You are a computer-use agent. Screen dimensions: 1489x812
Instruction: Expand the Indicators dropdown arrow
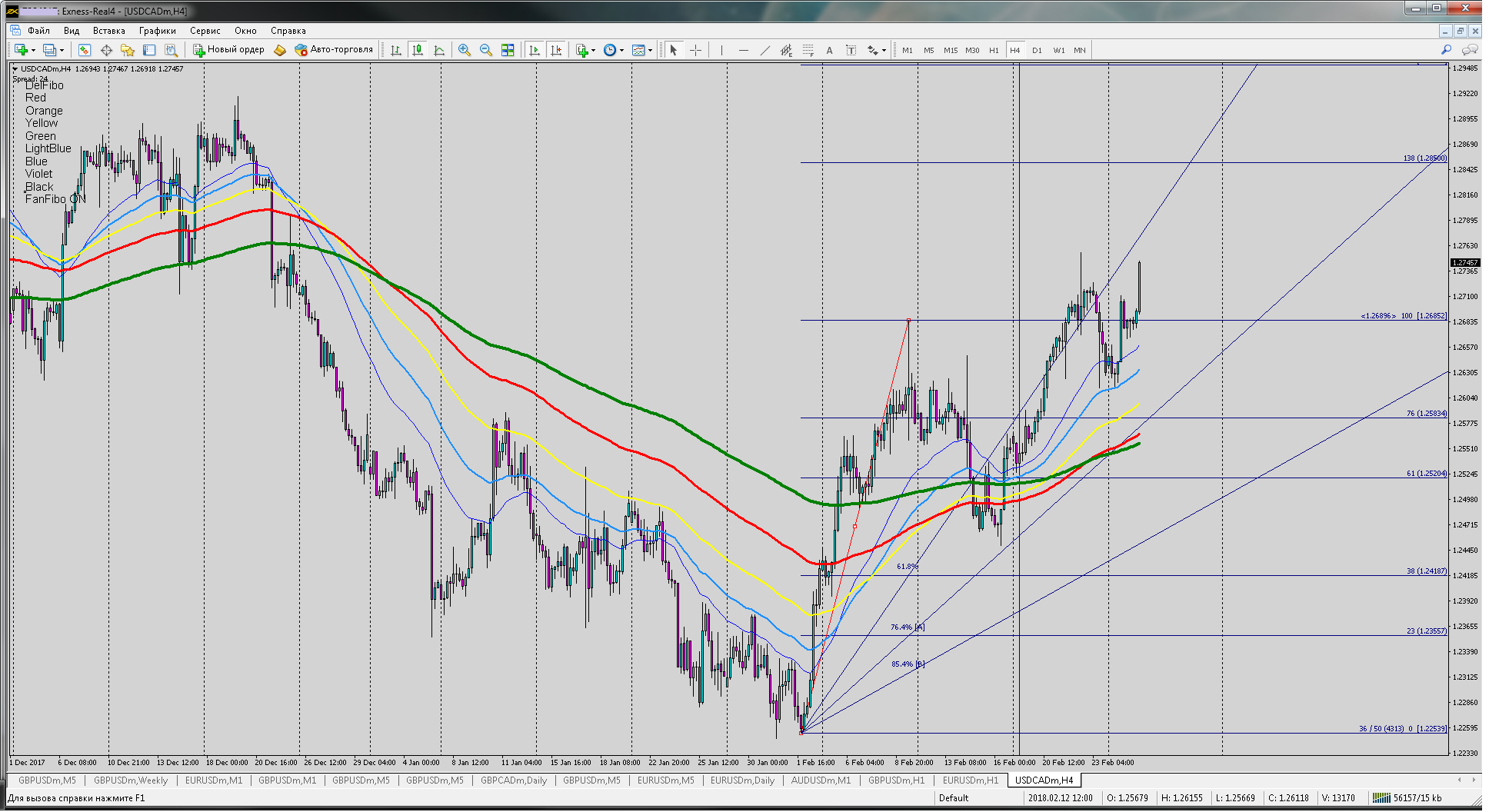593,51
